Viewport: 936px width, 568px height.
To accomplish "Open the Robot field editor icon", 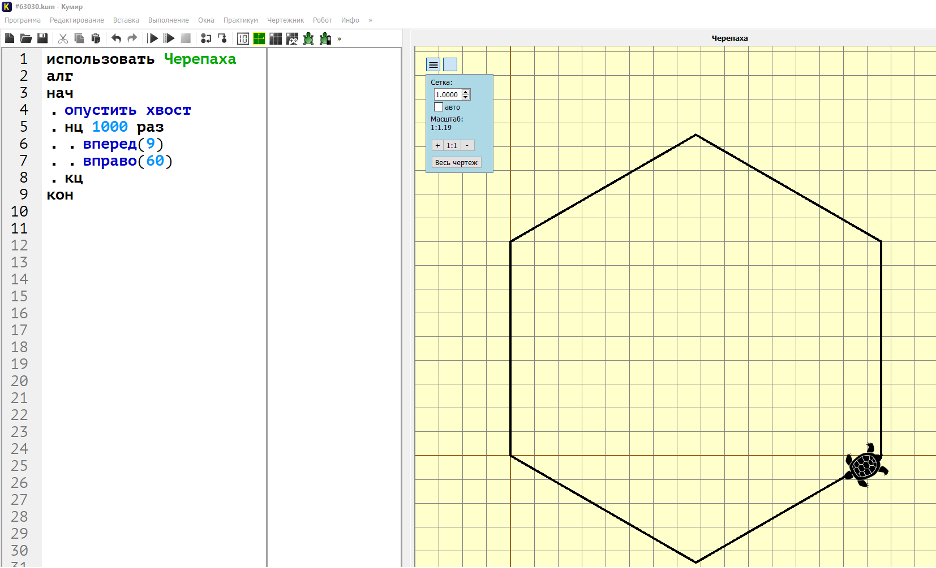I will coord(292,39).
